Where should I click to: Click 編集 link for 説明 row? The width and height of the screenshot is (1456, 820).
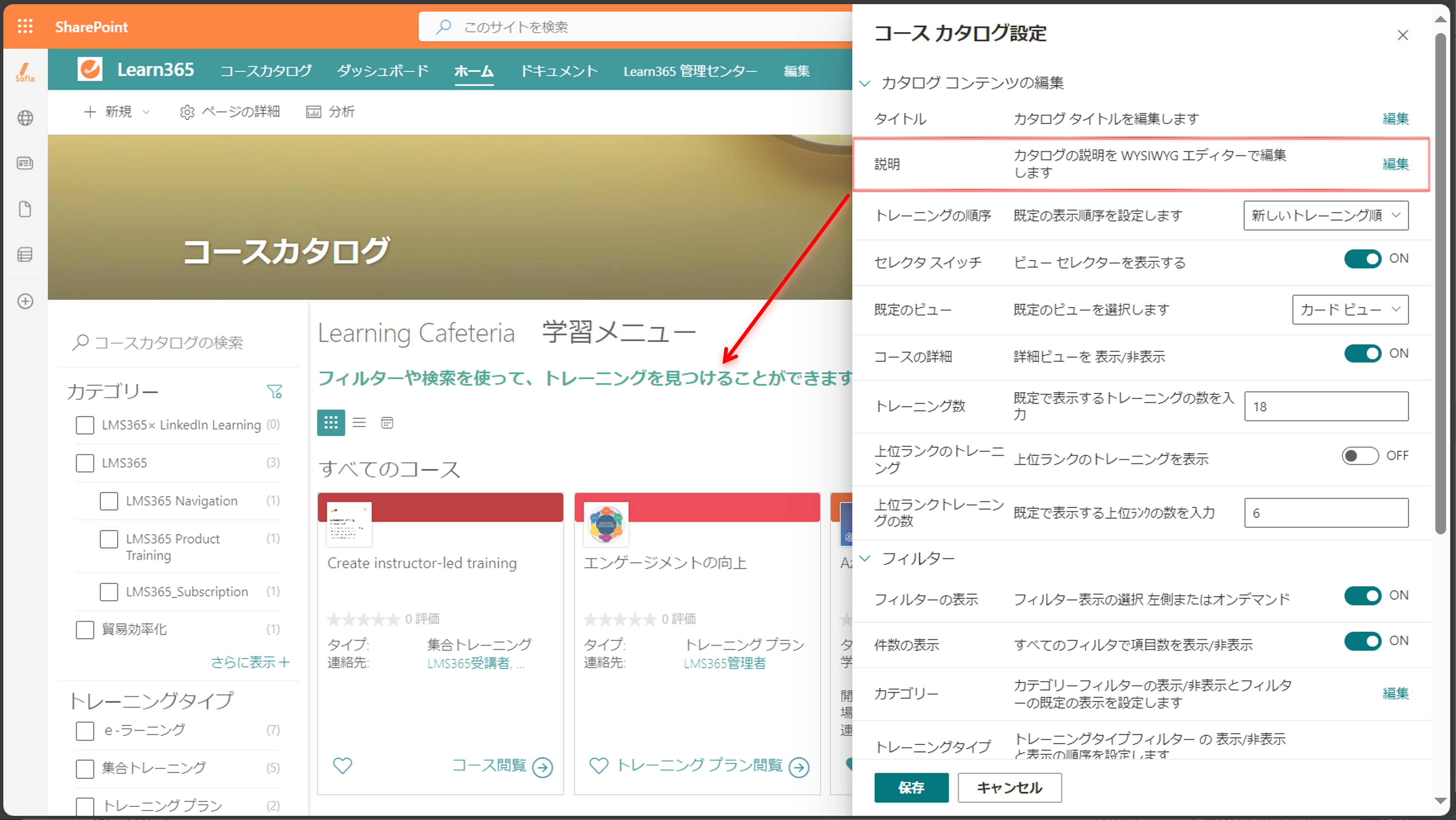(1395, 164)
